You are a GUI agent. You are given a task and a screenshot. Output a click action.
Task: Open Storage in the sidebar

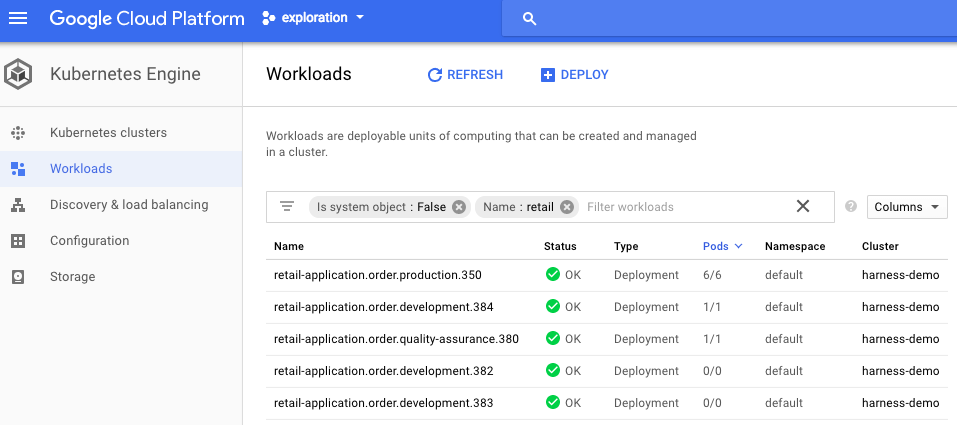(x=73, y=277)
